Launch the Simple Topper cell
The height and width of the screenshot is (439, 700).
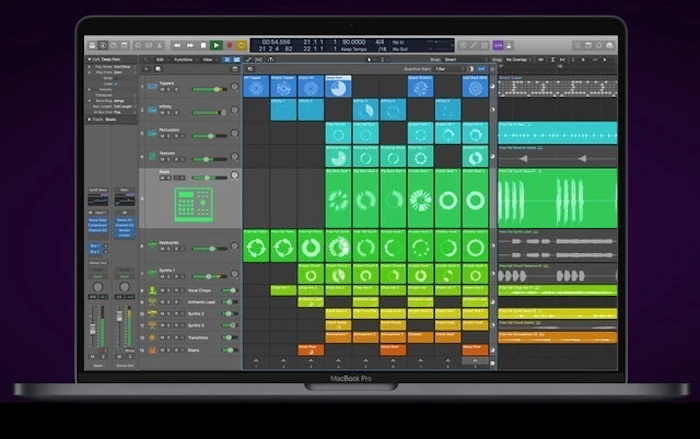point(283,86)
